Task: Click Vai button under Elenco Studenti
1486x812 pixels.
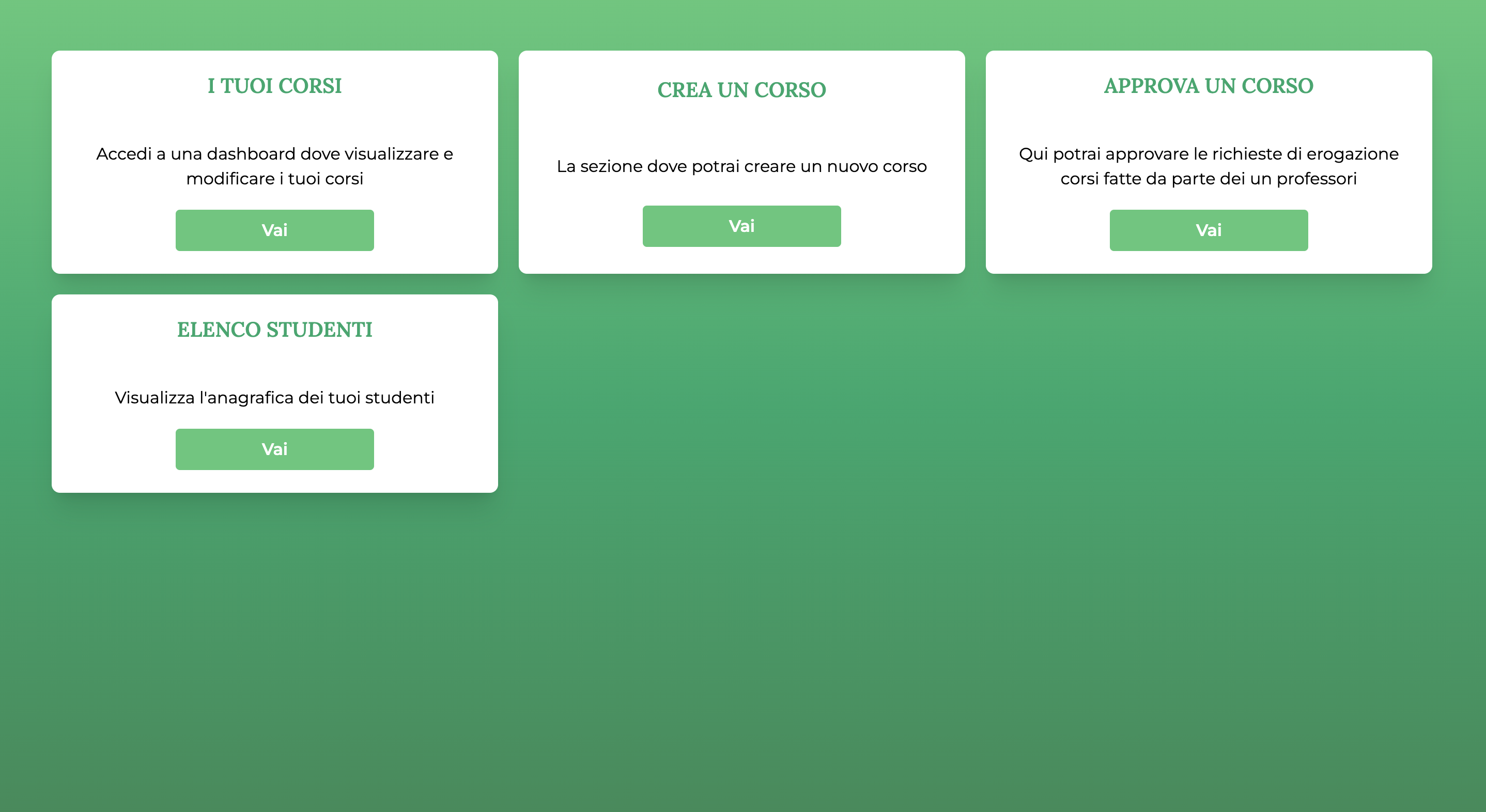Action: point(275,448)
